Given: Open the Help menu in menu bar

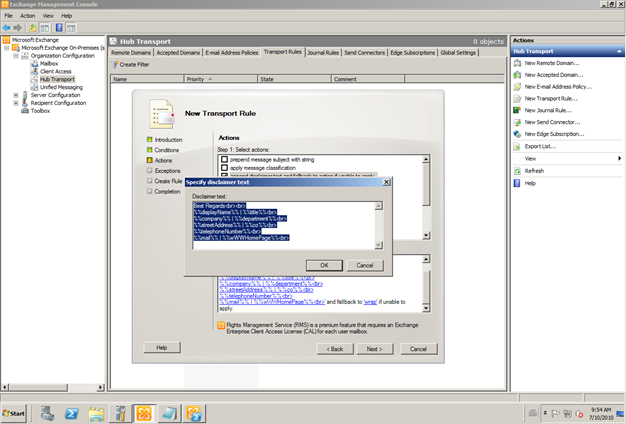Looking at the screenshot, I should [x=66, y=16].
